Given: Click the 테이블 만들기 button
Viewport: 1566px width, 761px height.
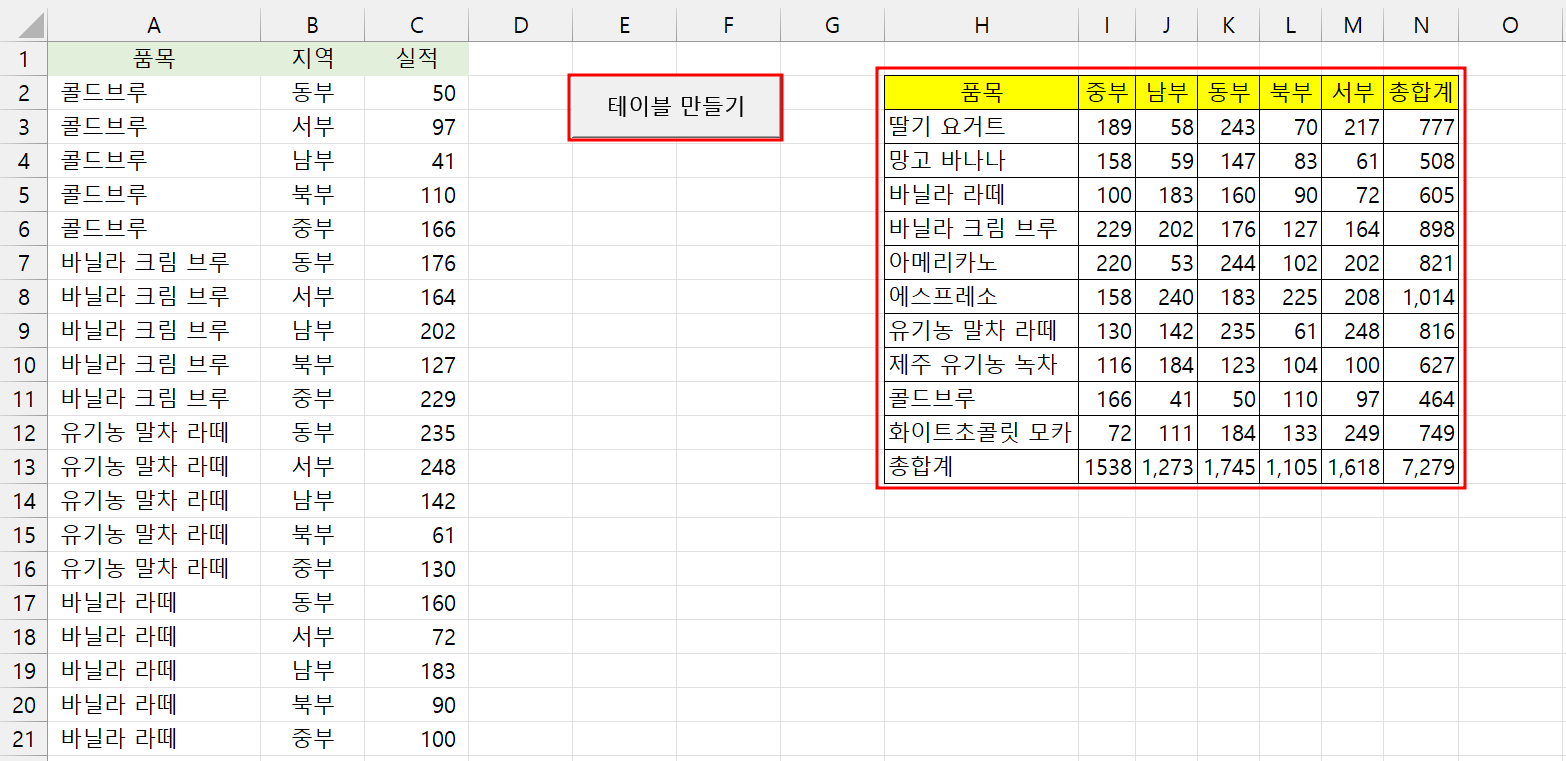Looking at the screenshot, I should tap(675, 107).
